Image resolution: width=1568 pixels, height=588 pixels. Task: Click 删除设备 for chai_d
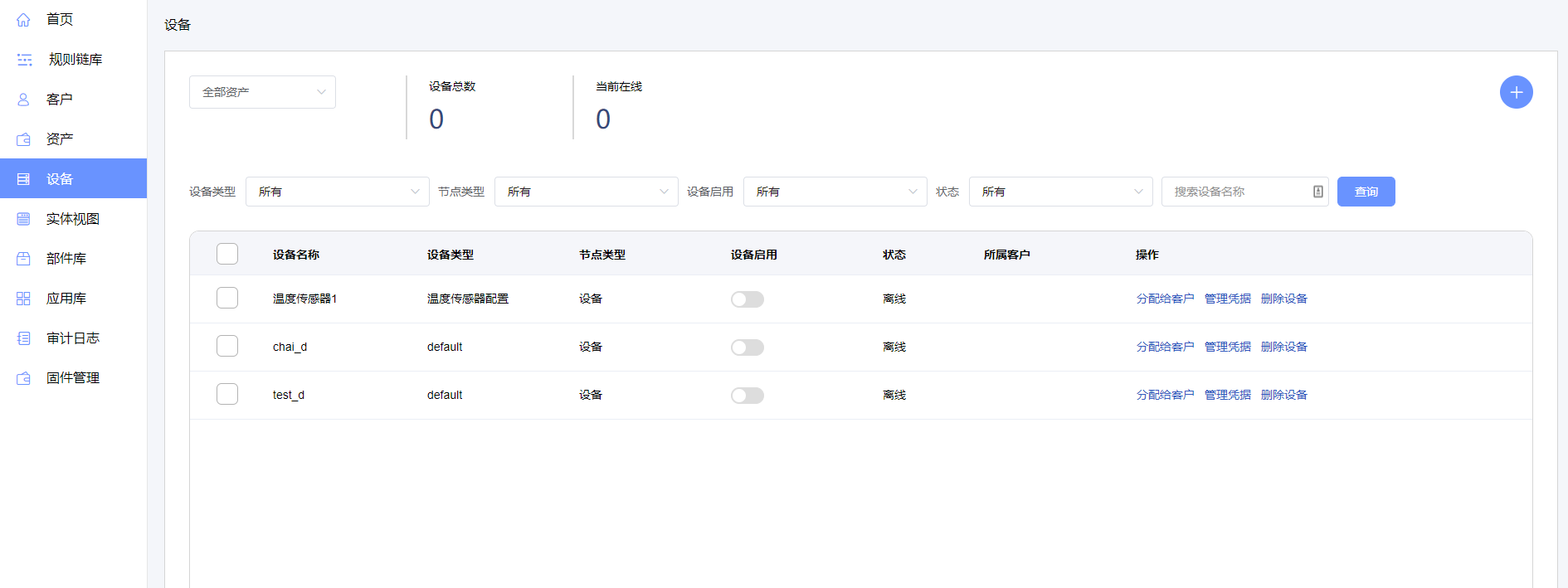tap(1283, 347)
